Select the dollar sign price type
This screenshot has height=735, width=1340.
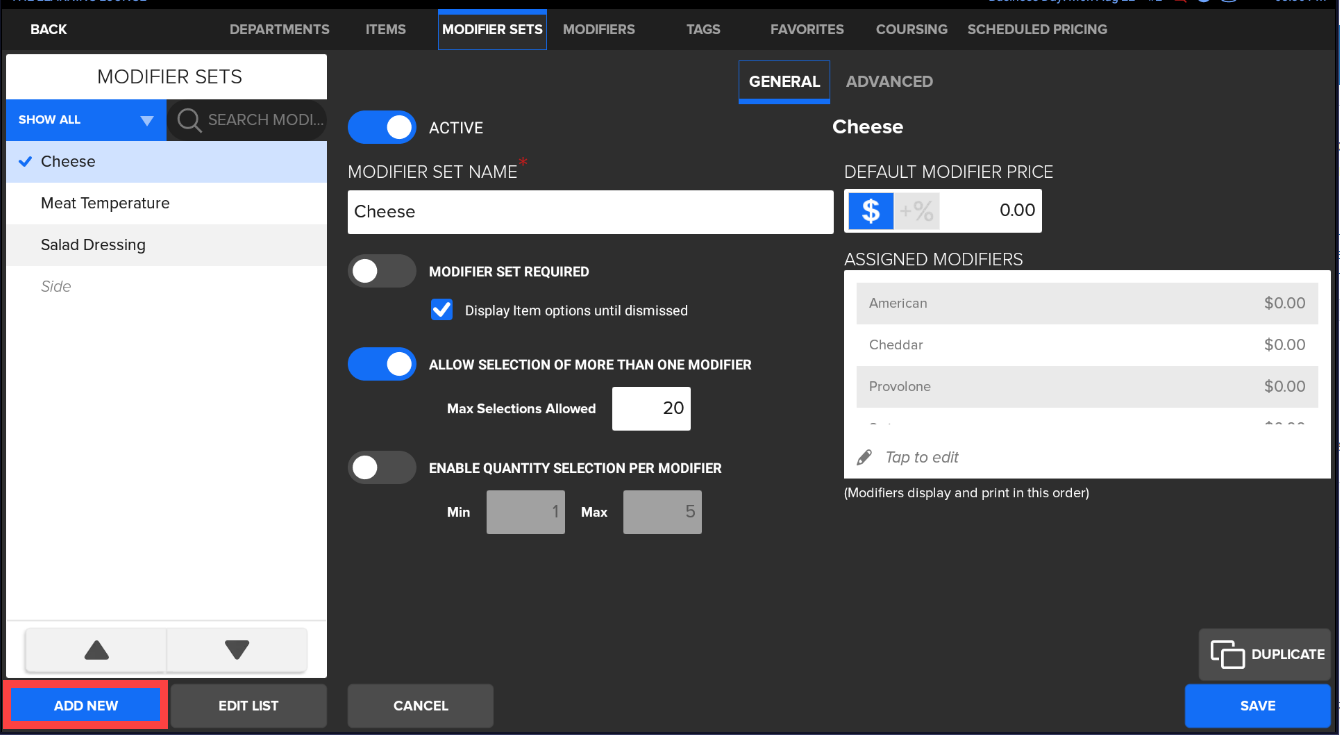coord(870,211)
